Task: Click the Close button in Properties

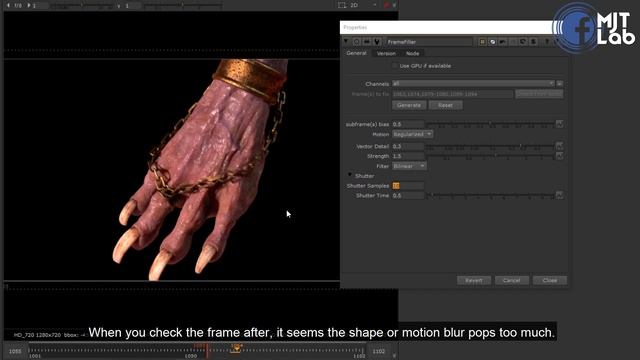Action: (550, 280)
